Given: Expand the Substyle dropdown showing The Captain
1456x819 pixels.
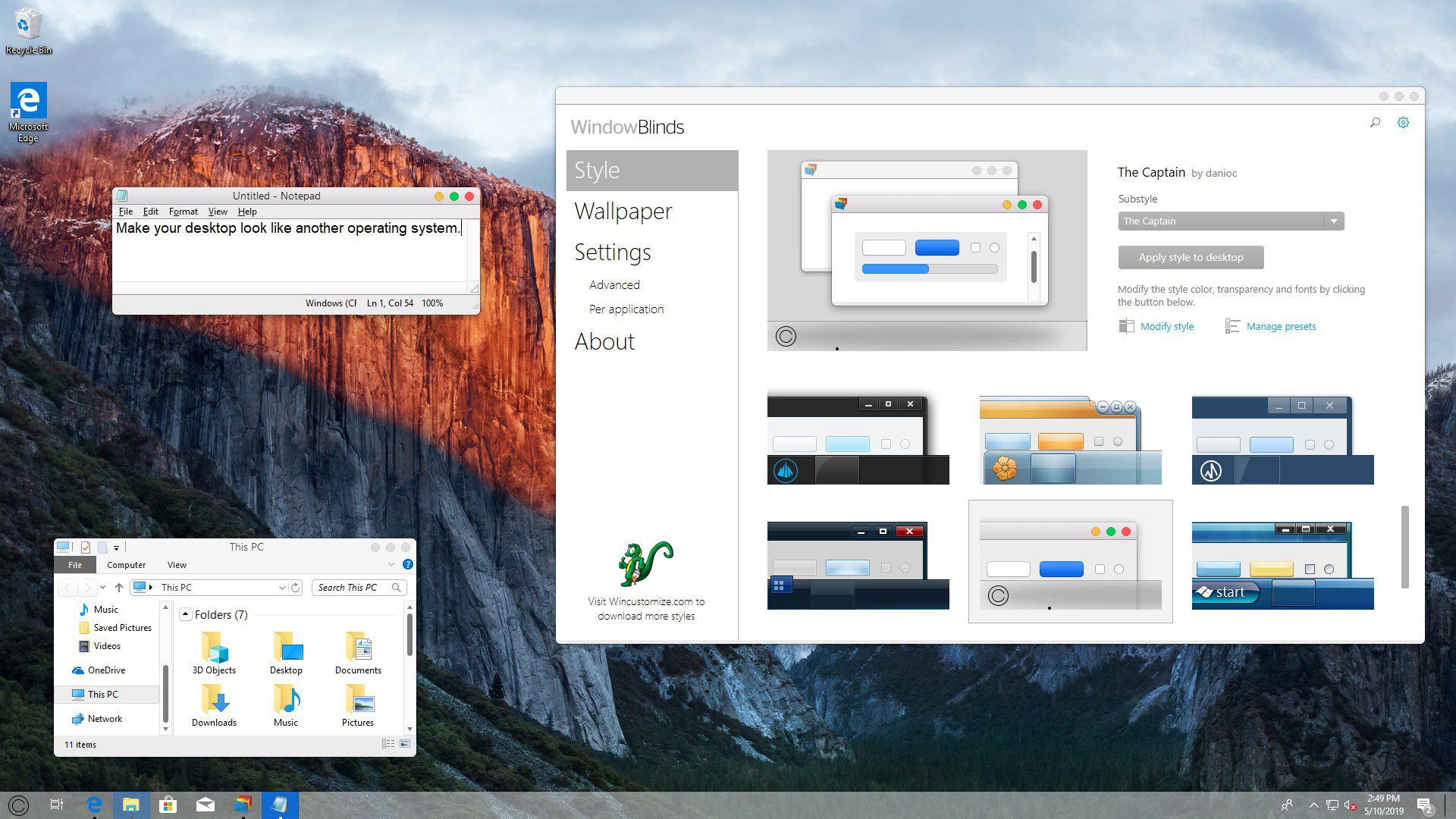Looking at the screenshot, I should (x=1333, y=221).
